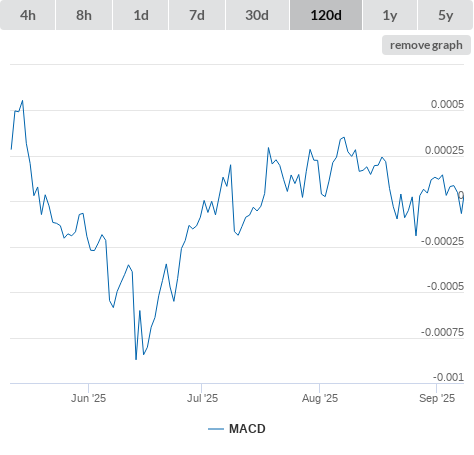Select the 4h time range tab

tap(27, 15)
